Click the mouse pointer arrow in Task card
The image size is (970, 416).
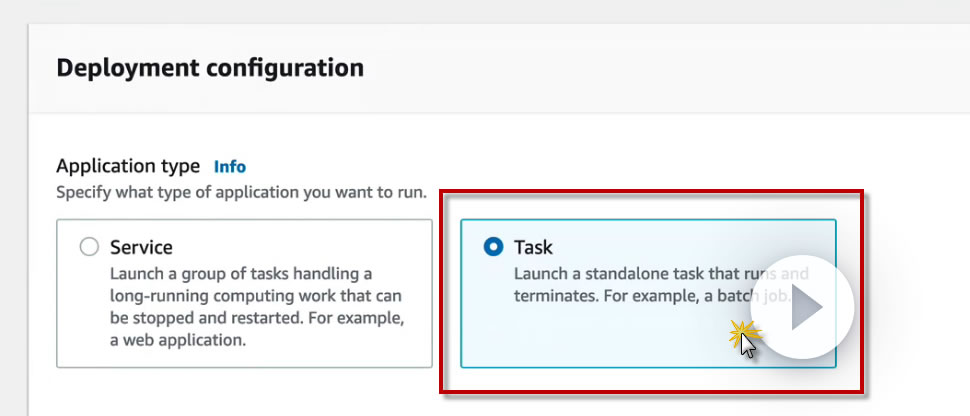(749, 345)
